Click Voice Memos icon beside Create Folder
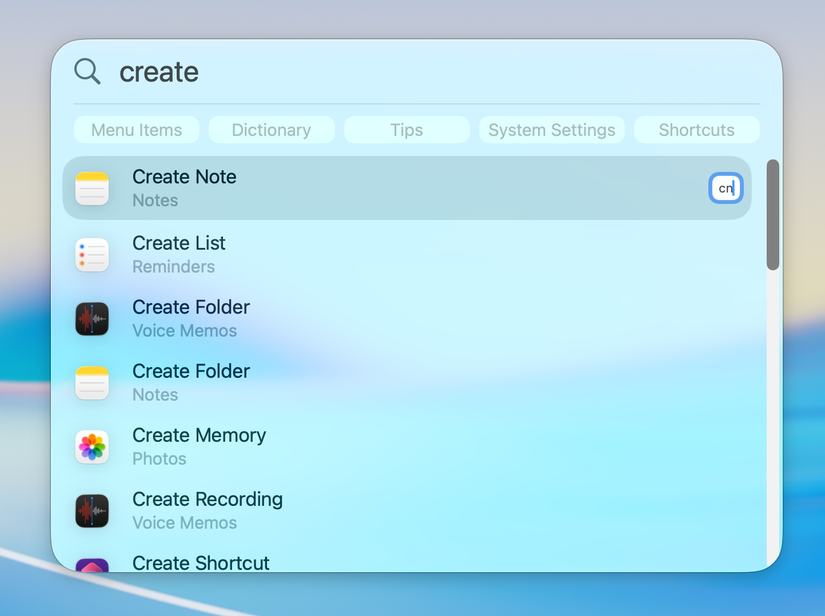The image size is (825, 616). coord(92,319)
